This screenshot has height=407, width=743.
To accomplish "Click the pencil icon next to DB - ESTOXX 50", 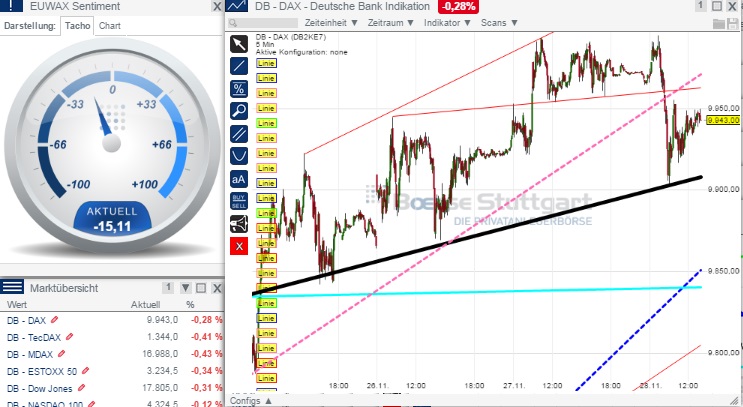I will tap(85, 371).
